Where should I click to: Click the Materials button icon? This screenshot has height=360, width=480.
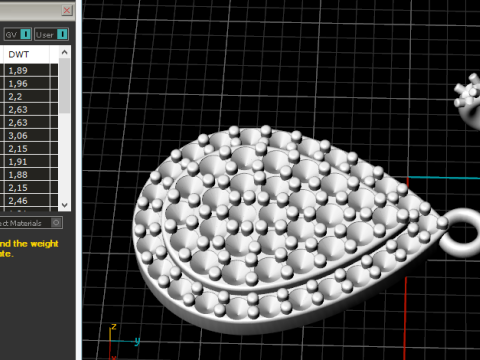(x=56, y=223)
